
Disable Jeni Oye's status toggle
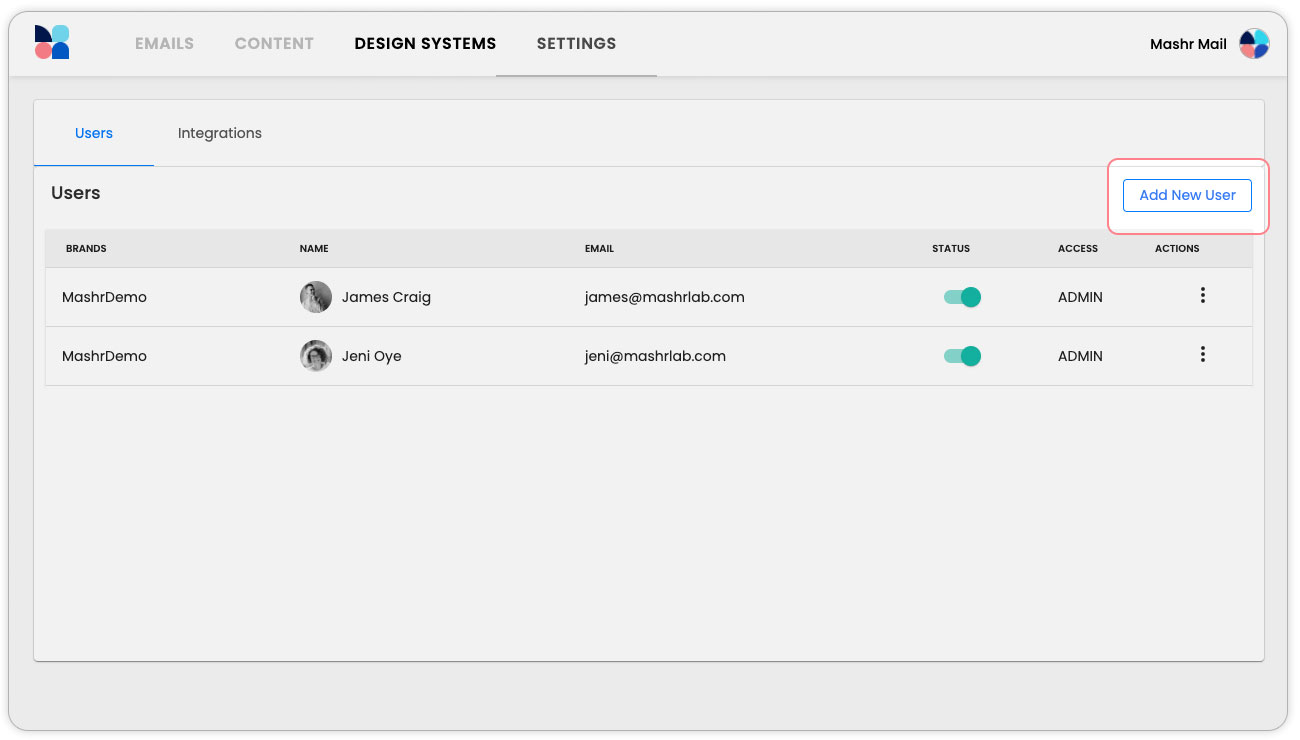(x=962, y=356)
